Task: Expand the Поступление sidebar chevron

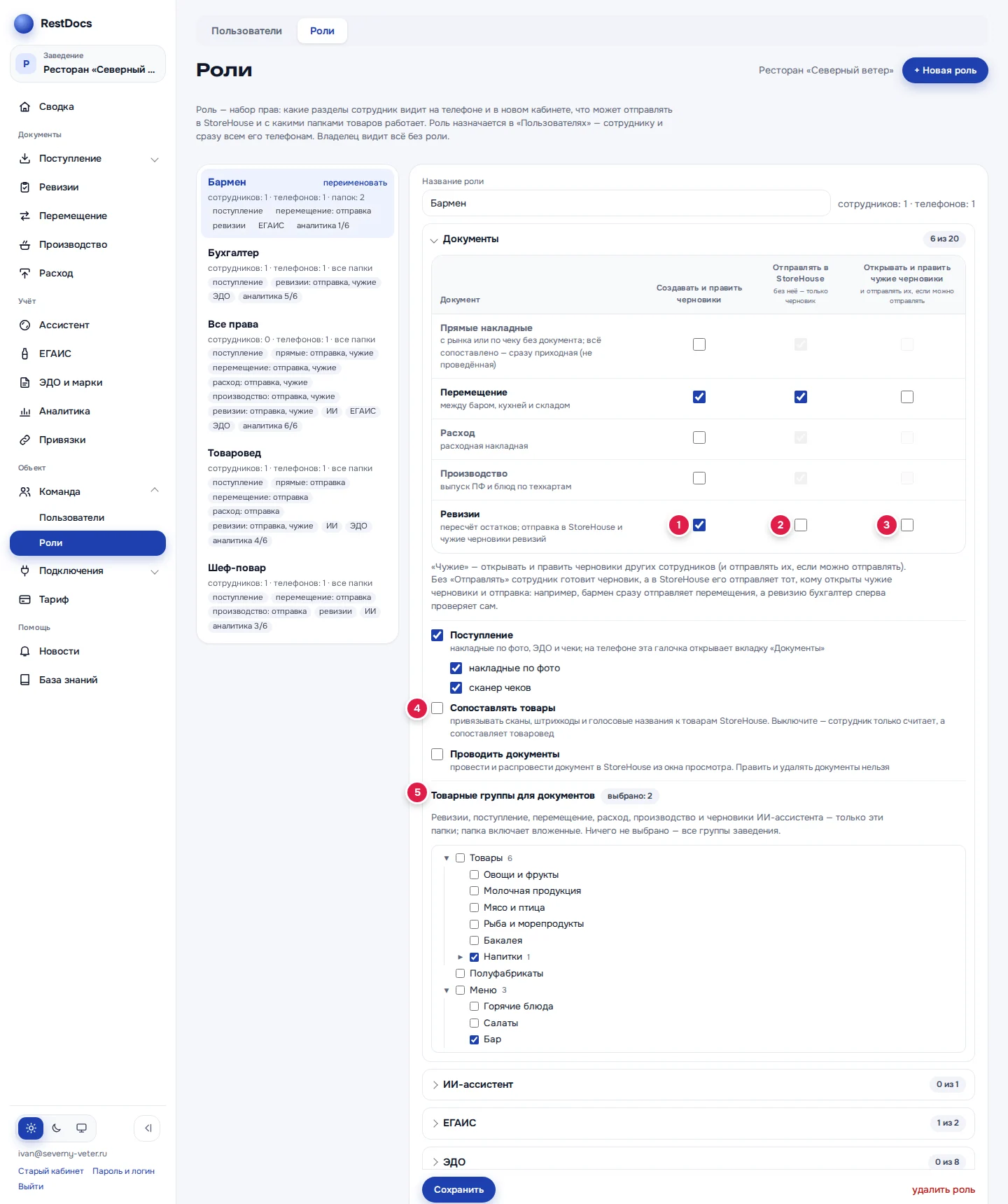Action: point(155,160)
